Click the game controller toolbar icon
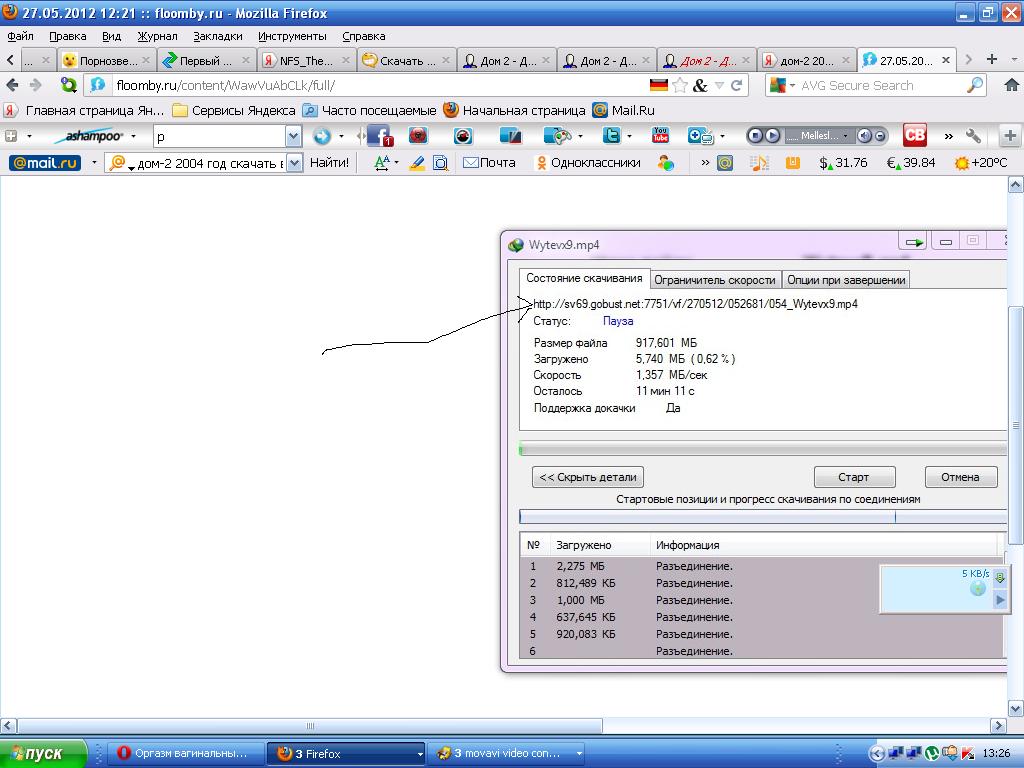Image resolution: width=1024 pixels, height=768 pixels. pyautogui.click(x=557, y=136)
